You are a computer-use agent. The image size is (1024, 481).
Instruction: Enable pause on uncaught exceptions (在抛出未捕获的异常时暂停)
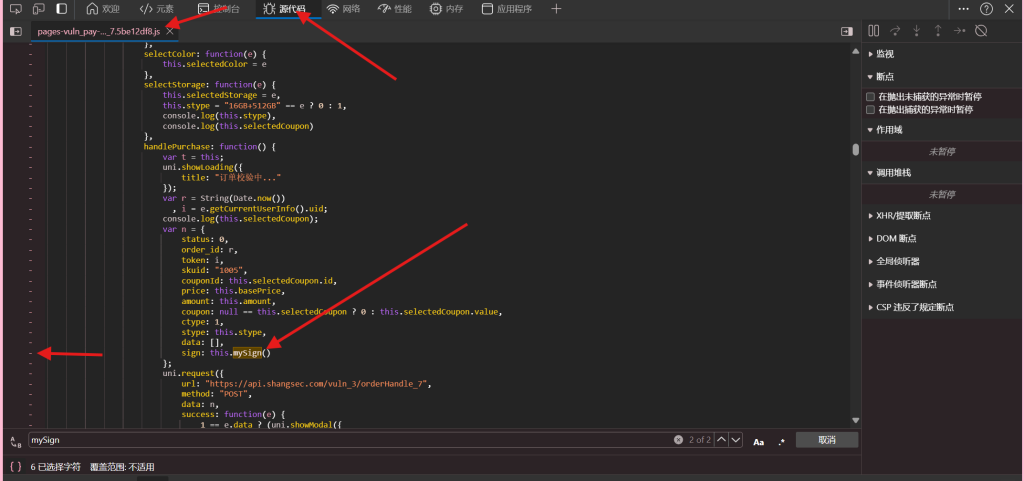[871, 97]
